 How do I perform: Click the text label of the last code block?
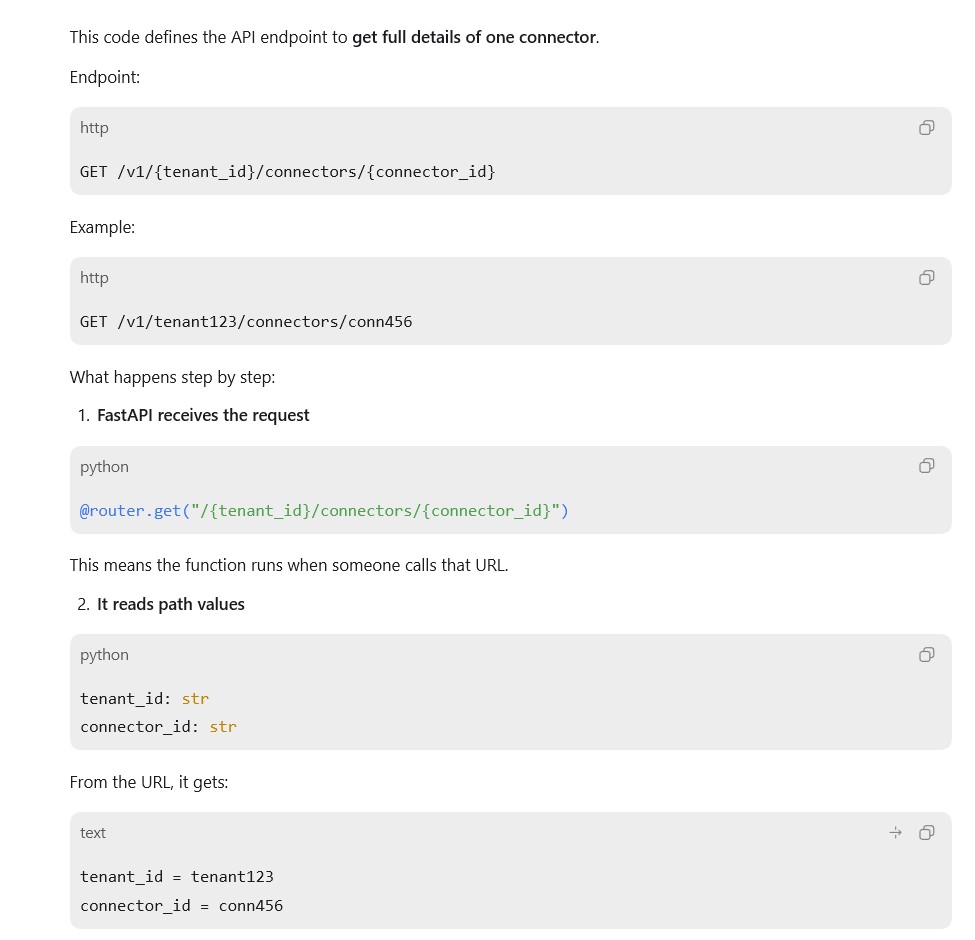[x=93, y=833]
